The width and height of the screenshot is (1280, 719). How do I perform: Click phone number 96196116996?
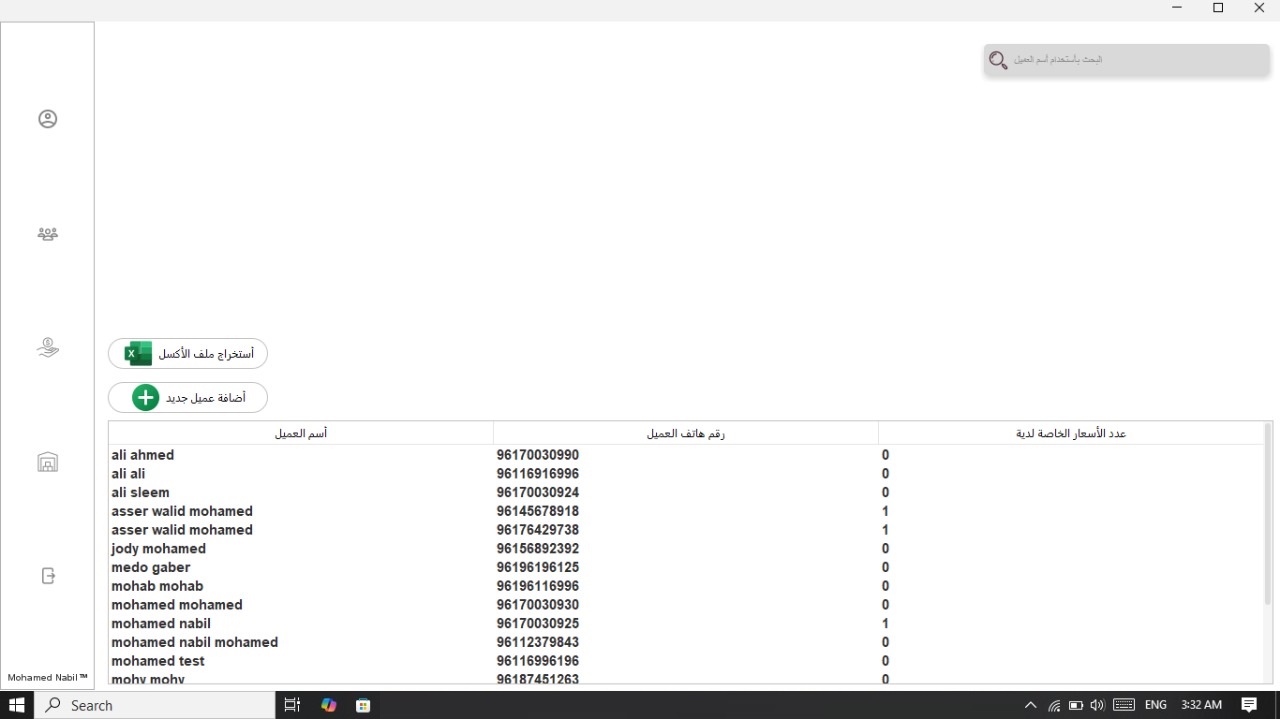(x=538, y=586)
